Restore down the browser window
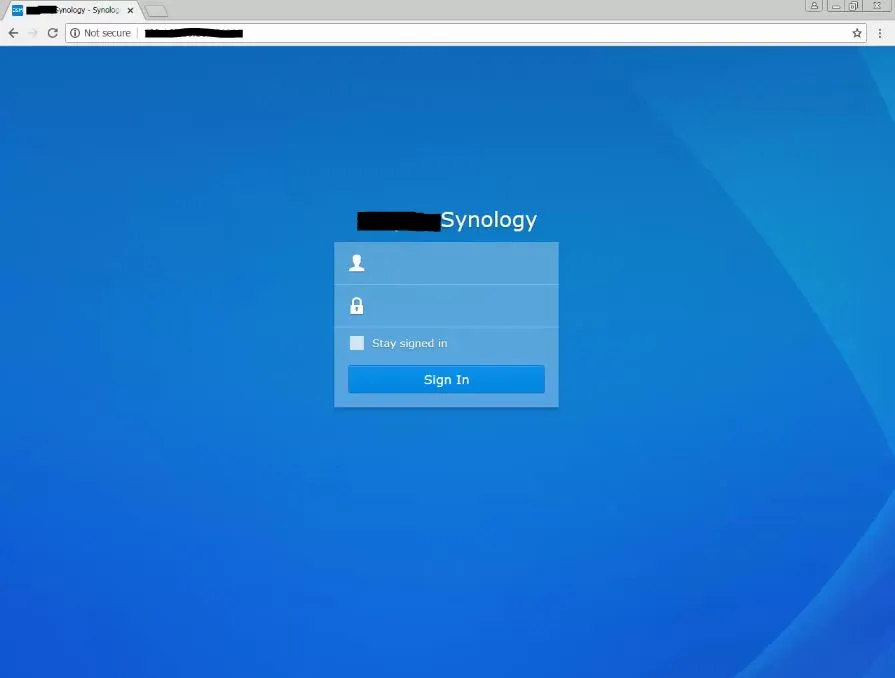This screenshot has width=895, height=678. (854, 6)
